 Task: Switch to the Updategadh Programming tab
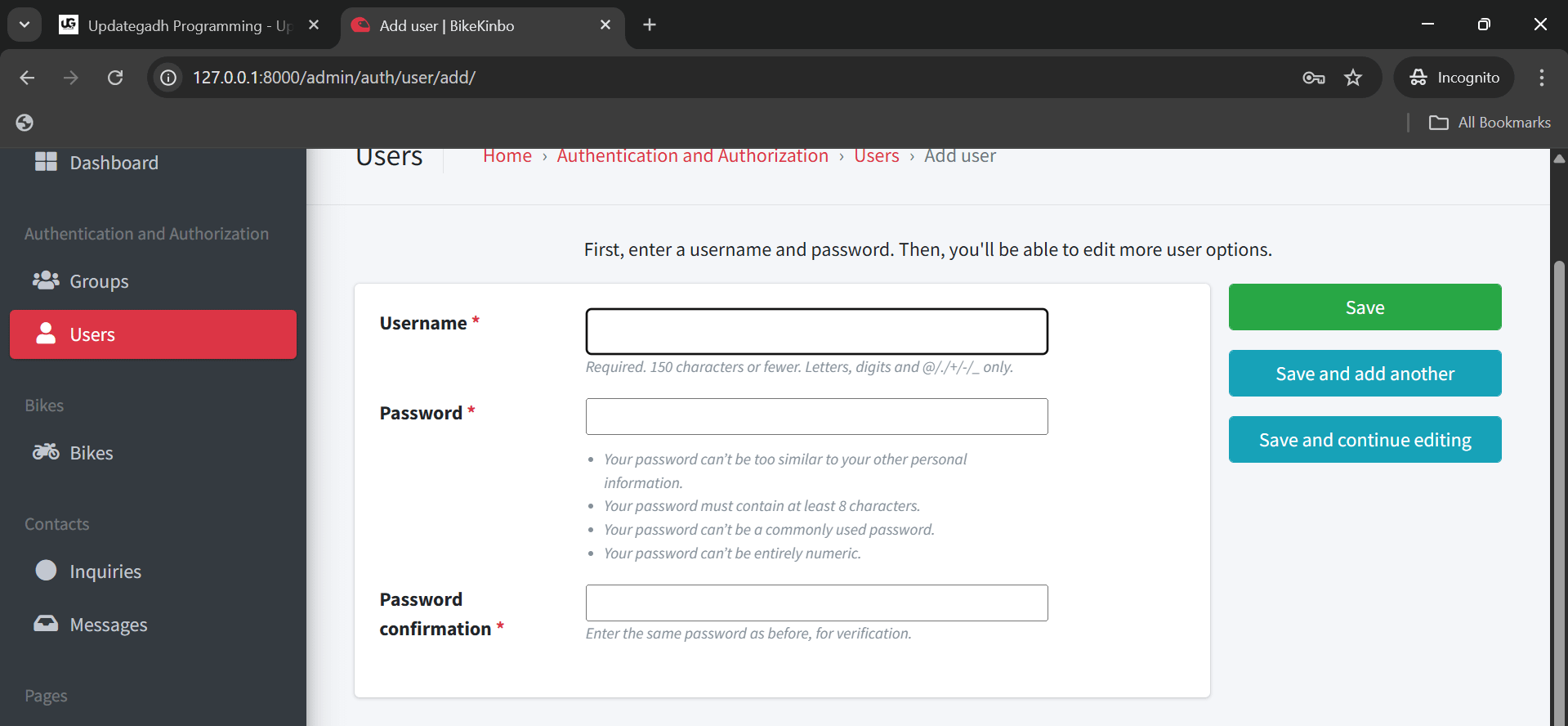(x=188, y=25)
